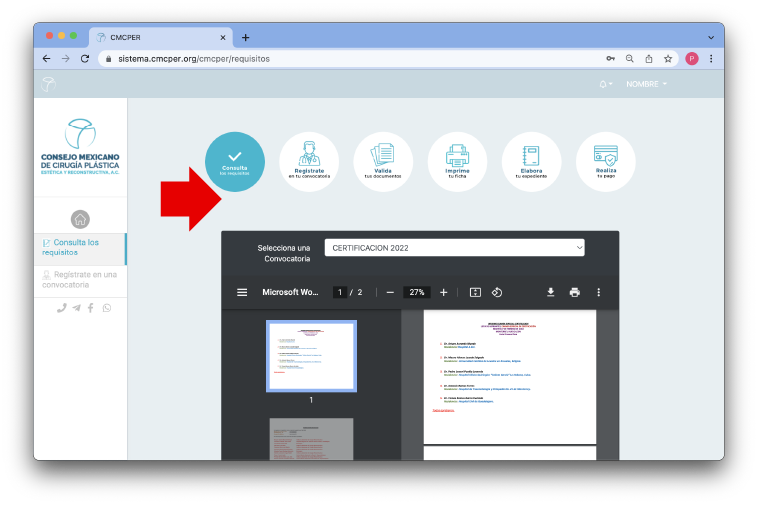Open the Regístrate en tu convocatoria step
This screenshot has width=759, height=505.
309,162
